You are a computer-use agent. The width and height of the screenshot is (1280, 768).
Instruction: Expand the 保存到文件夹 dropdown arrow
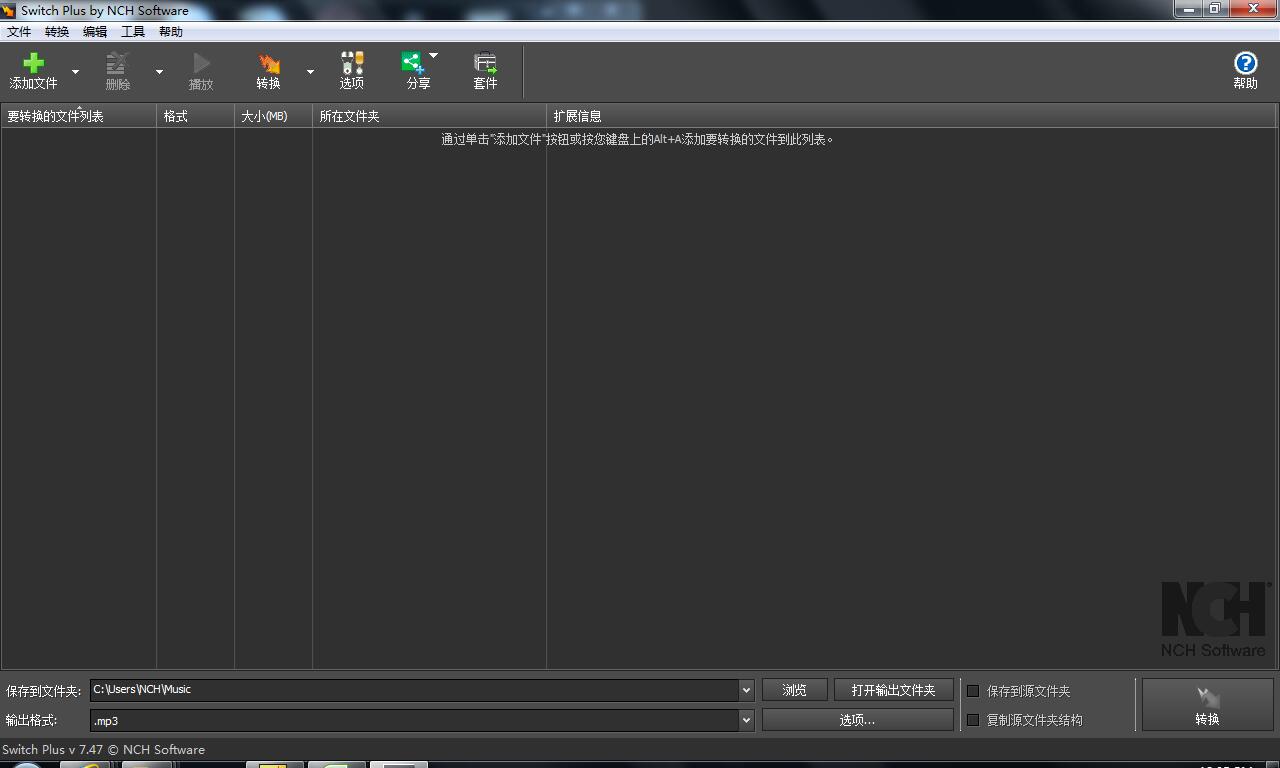pos(746,690)
